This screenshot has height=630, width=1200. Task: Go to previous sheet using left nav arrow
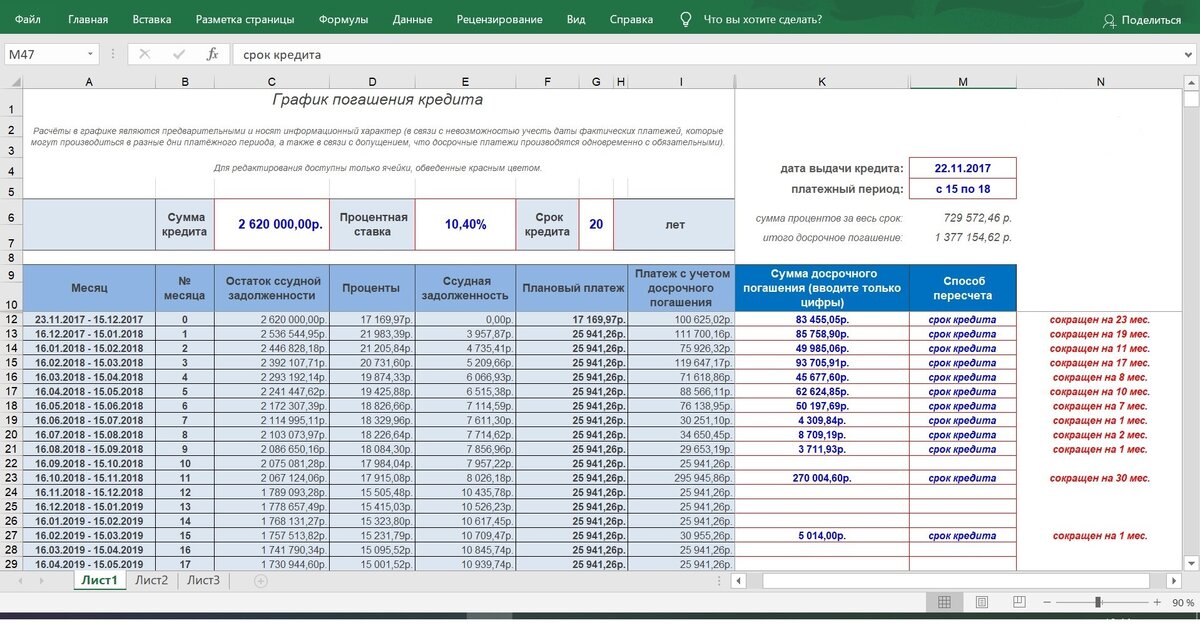point(18,580)
